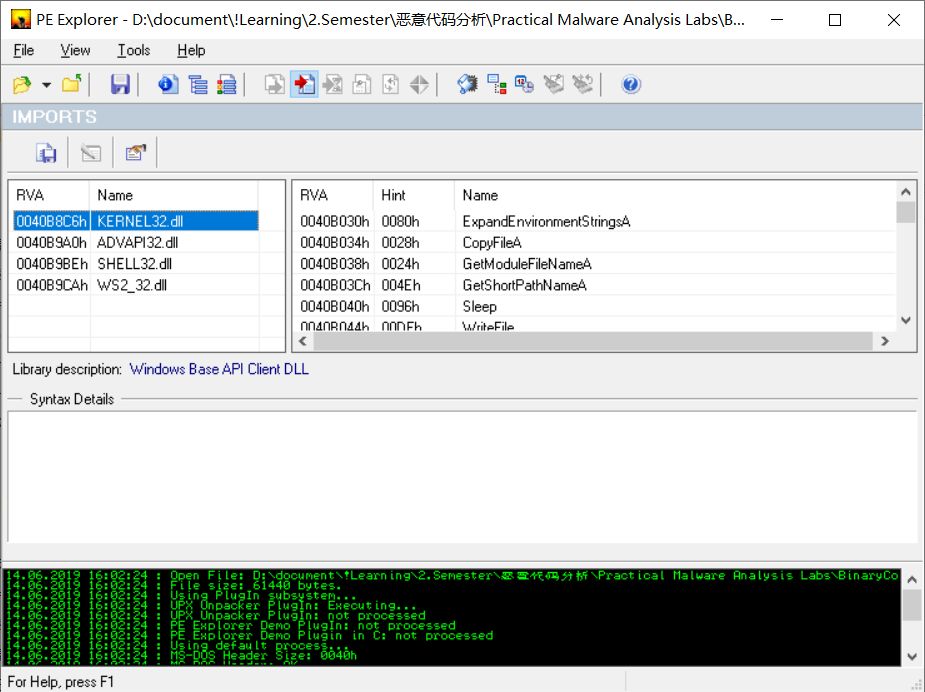Screen dimensions: 925x692
Task: Click the properties icon in Imports toolbar
Action: [135, 153]
